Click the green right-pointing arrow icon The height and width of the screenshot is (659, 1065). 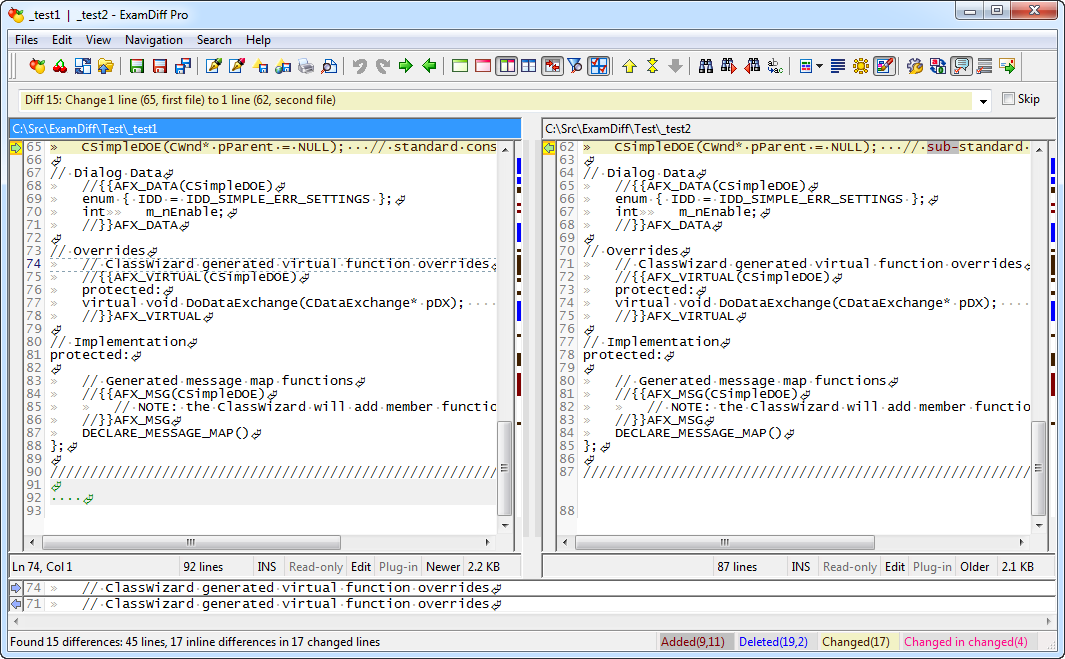pos(405,66)
